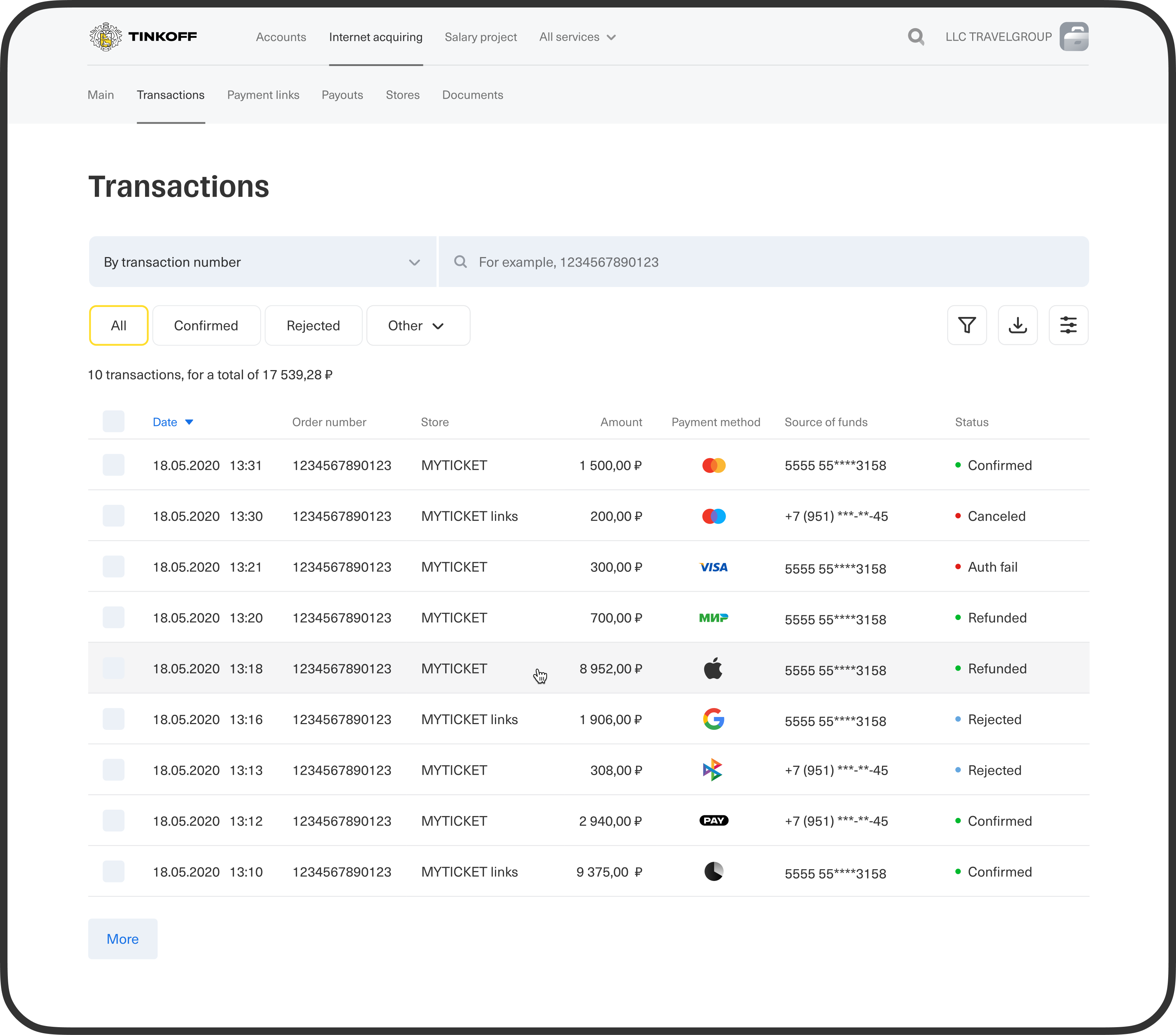Click the Source of funds column header
The height and width of the screenshot is (1035, 1176).
[826, 422]
